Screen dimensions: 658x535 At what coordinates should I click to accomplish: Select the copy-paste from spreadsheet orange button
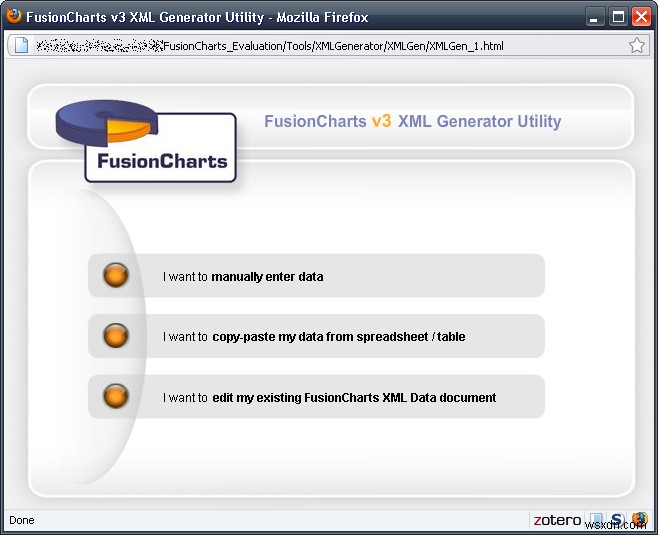click(x=116, y=336)
